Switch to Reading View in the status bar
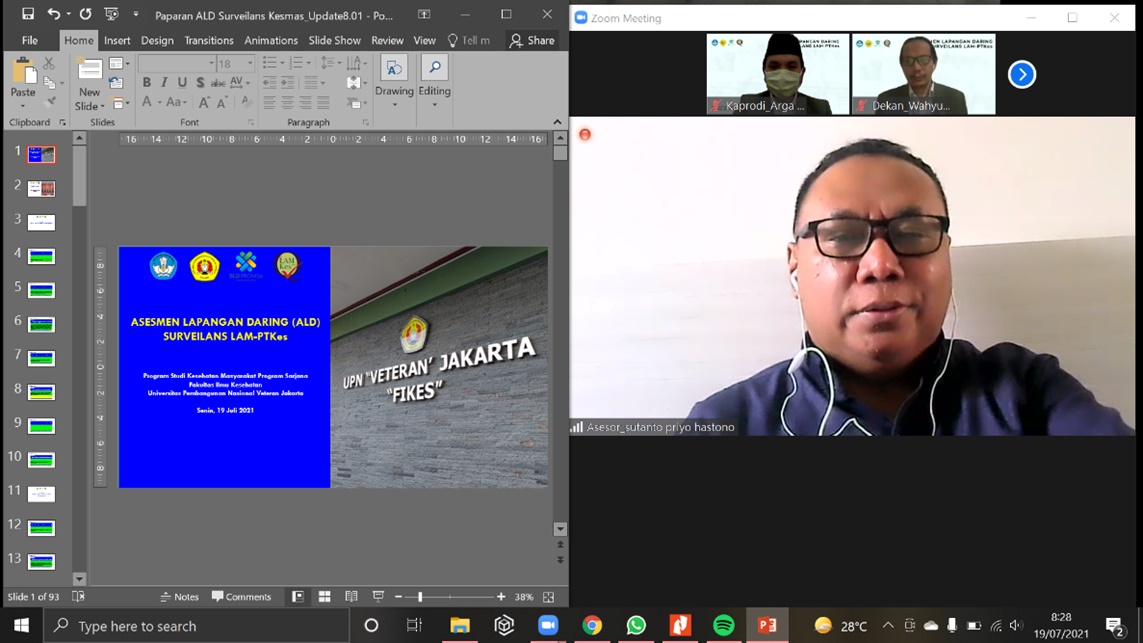 [x=351, y=597]
